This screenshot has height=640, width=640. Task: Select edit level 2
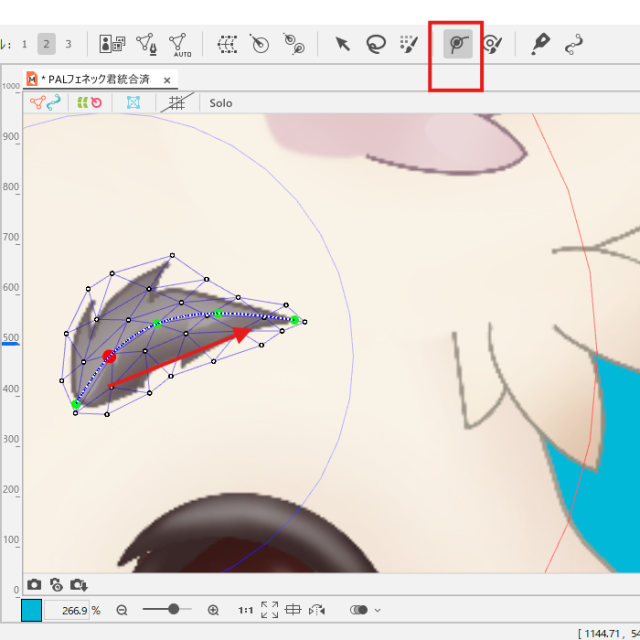click(x=46, y=44)
